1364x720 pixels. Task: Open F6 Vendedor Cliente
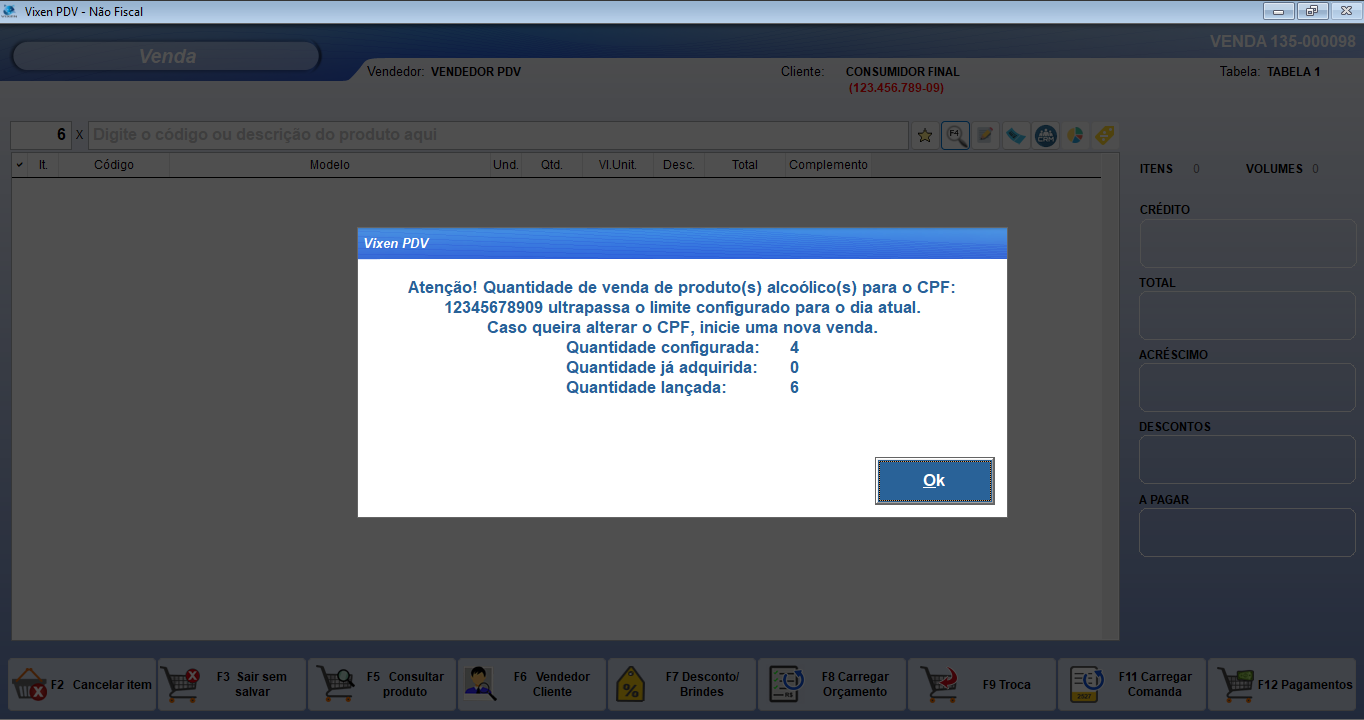tap(532, 685)
